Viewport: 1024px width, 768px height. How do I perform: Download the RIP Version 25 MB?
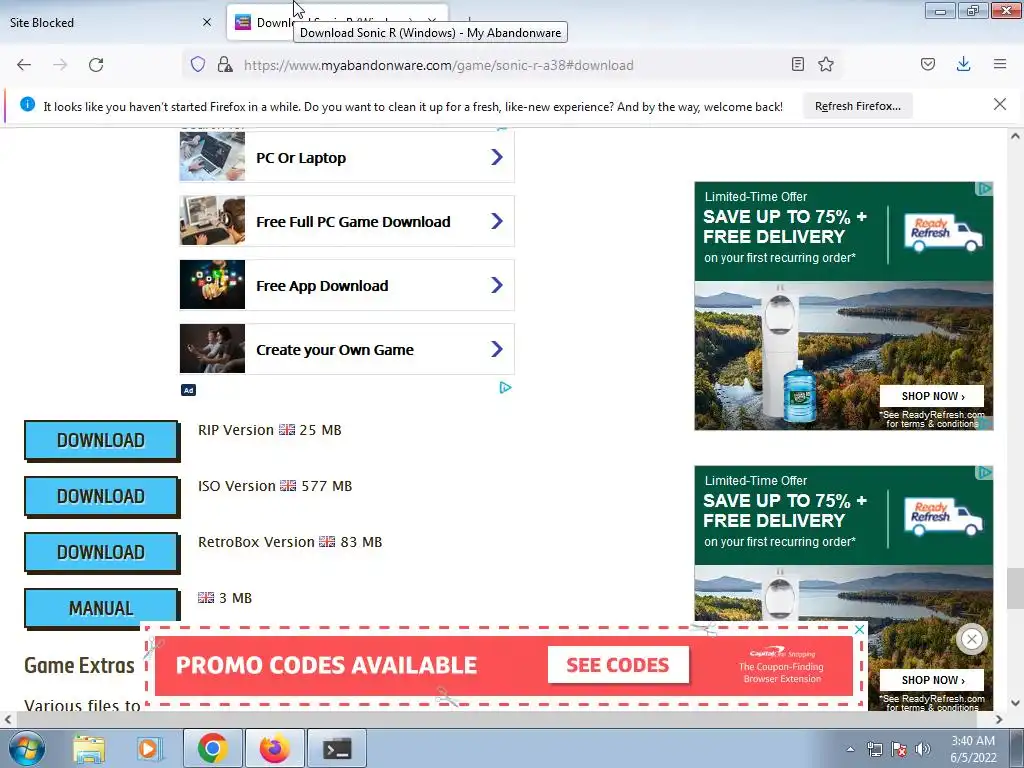click(x=101, y=440)
